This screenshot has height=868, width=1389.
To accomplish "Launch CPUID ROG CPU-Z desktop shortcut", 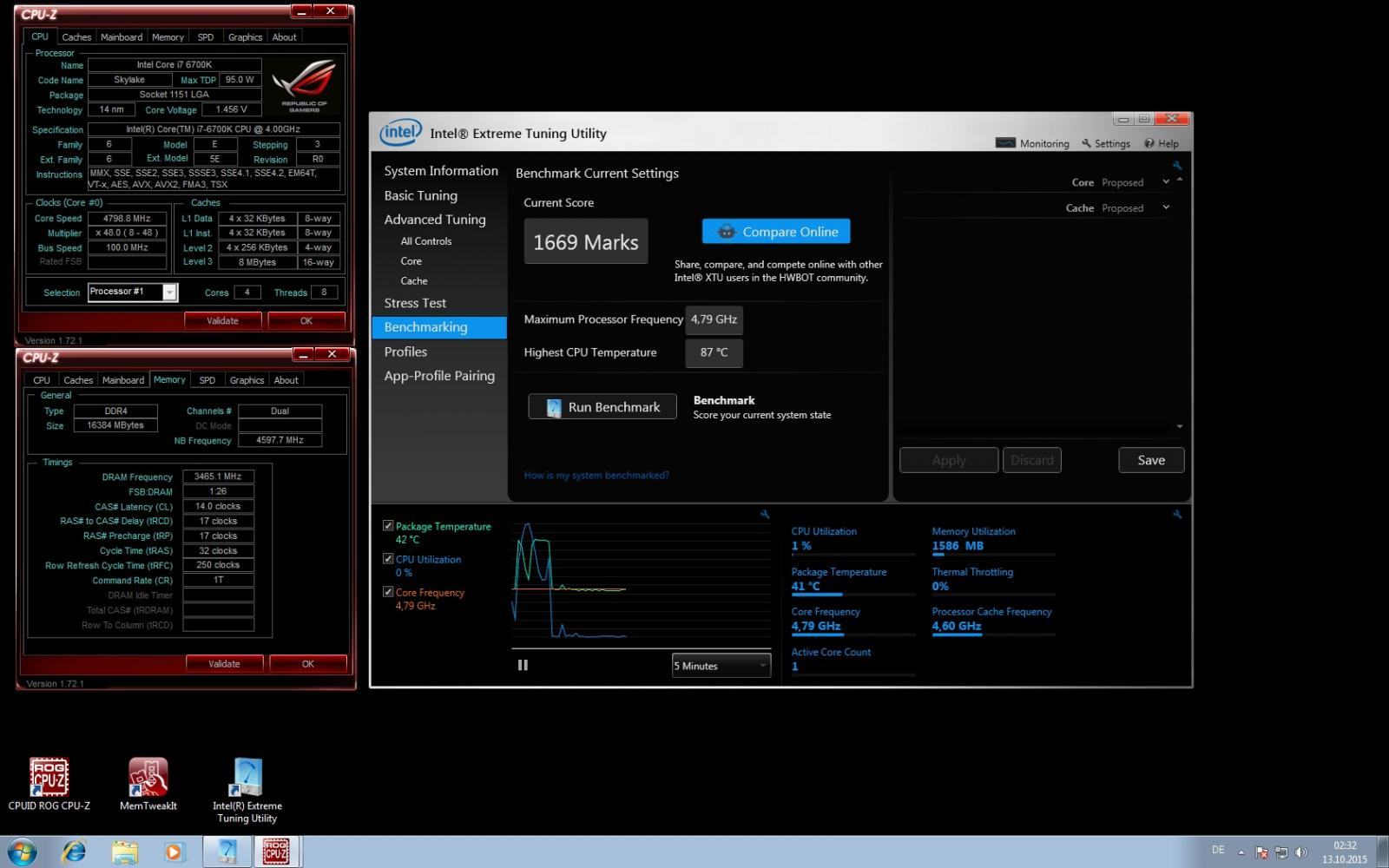I will point(49,785).
